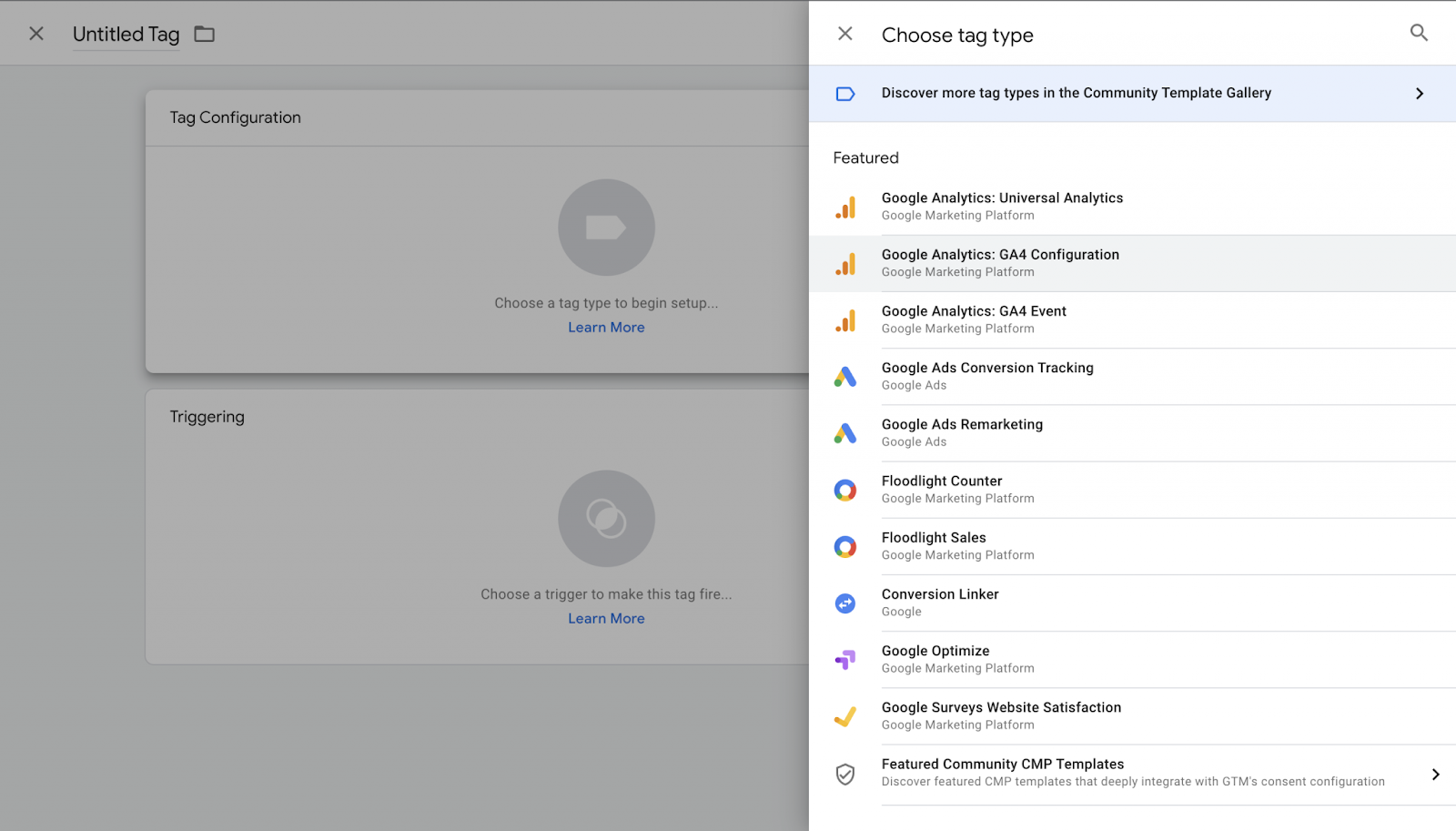Choose Google Surveys Website Satisfaction tag
The image size is (1456, 831).
[x=1132, y=716]
